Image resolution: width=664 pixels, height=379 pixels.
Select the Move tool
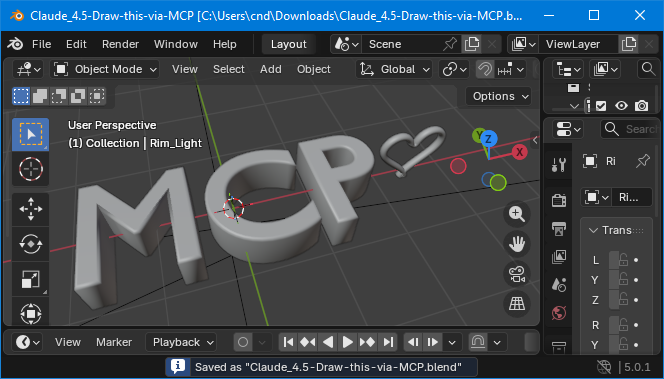pyautogui.click(x=30, y=210)
